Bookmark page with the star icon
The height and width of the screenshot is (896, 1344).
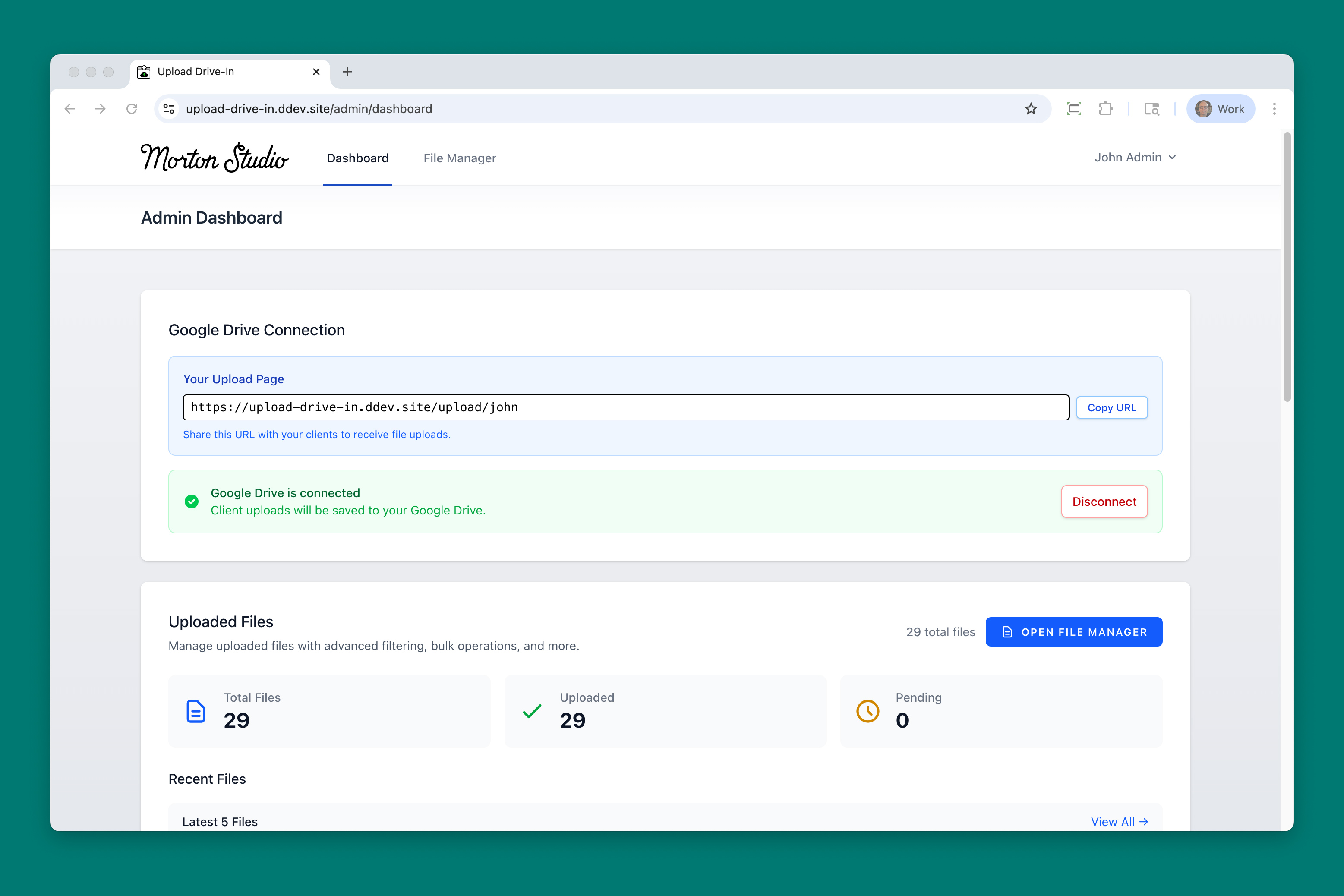click(x=1030, y=109)
